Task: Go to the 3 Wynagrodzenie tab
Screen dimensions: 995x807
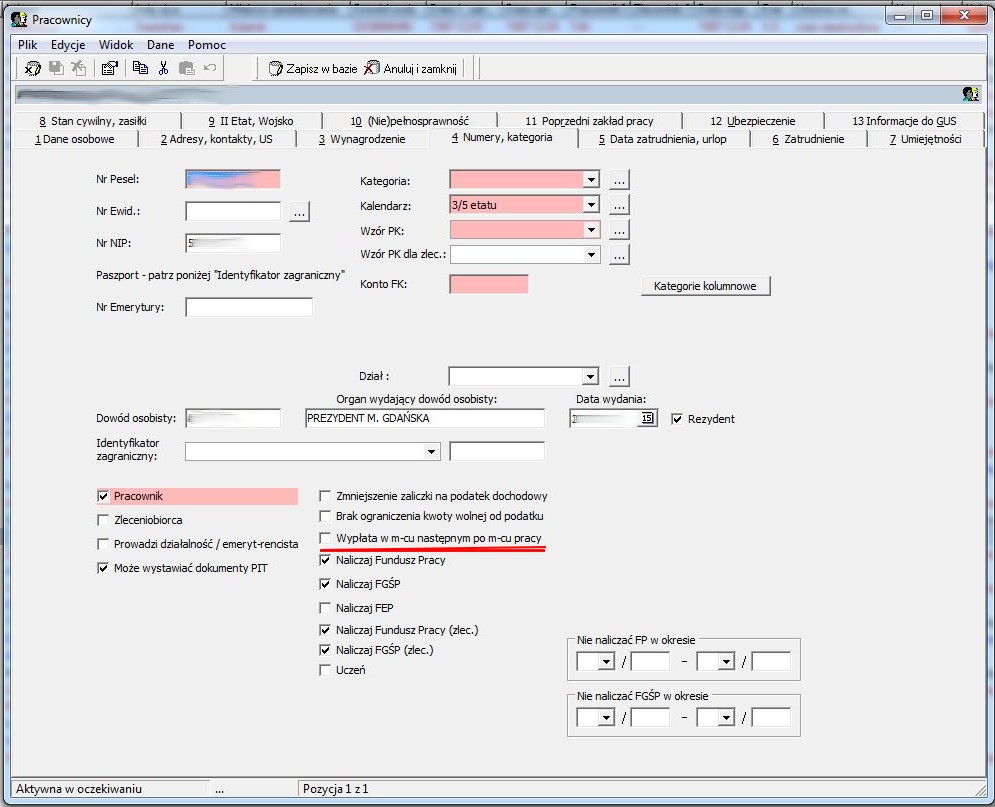Action: (x=362, y=139)
